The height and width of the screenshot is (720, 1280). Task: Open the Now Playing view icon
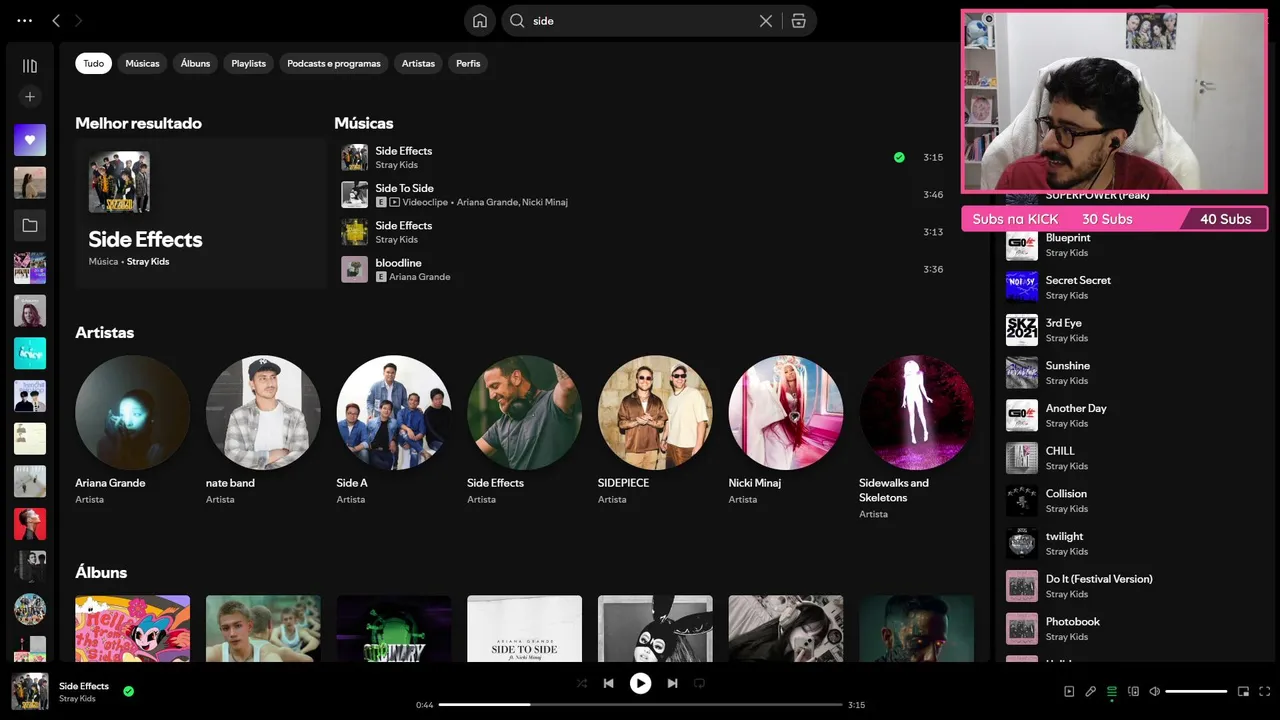point(1069,691)
